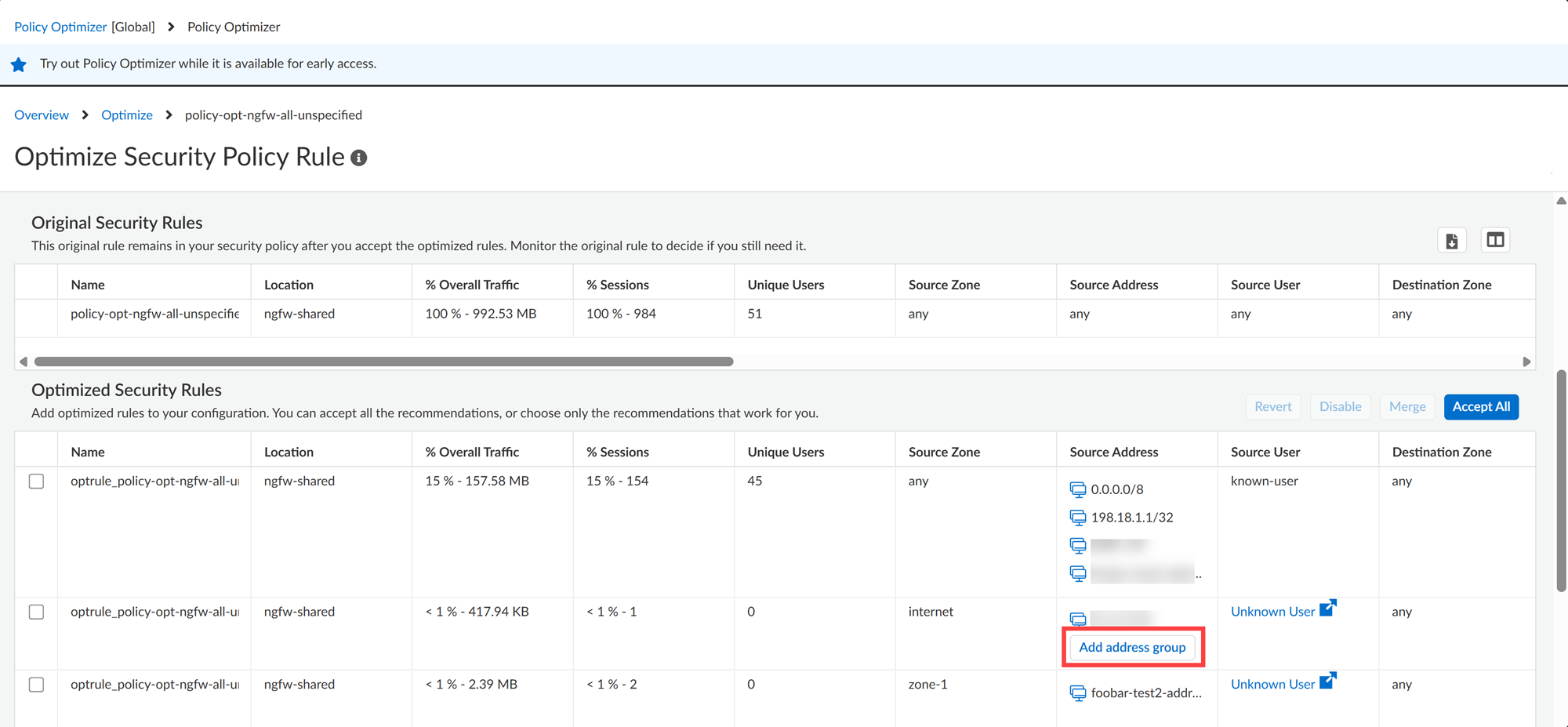Image resolution: width=1568 pixels, height=727 pixels.
Task: Open the column layout icon above the table
Action: click(x=1495, y=241)
